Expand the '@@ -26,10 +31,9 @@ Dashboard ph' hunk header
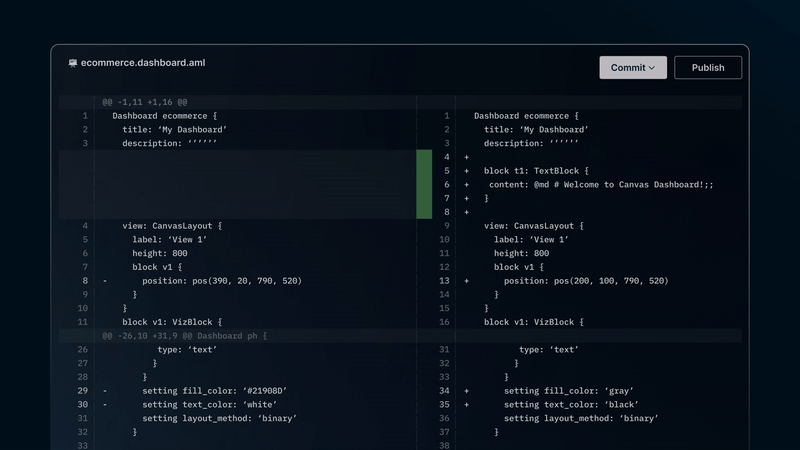 [184, 336]
